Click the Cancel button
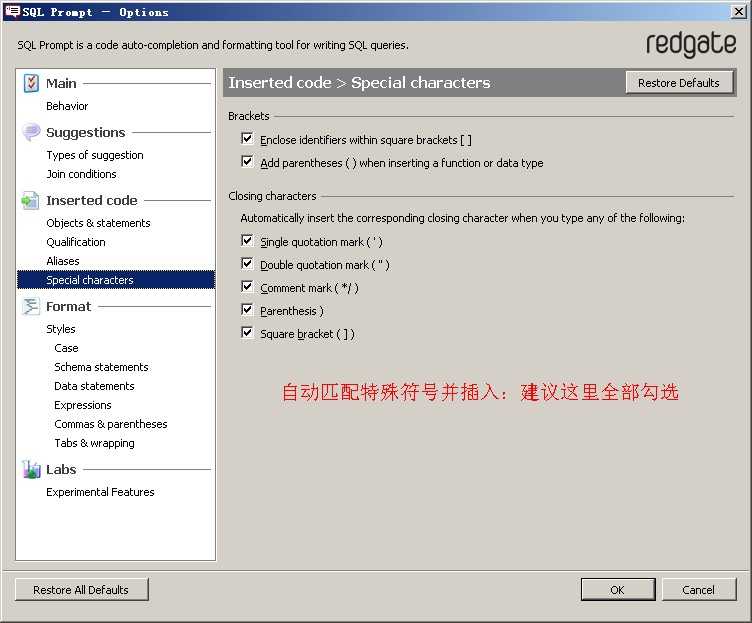The image size is (752, 623). 698,589
